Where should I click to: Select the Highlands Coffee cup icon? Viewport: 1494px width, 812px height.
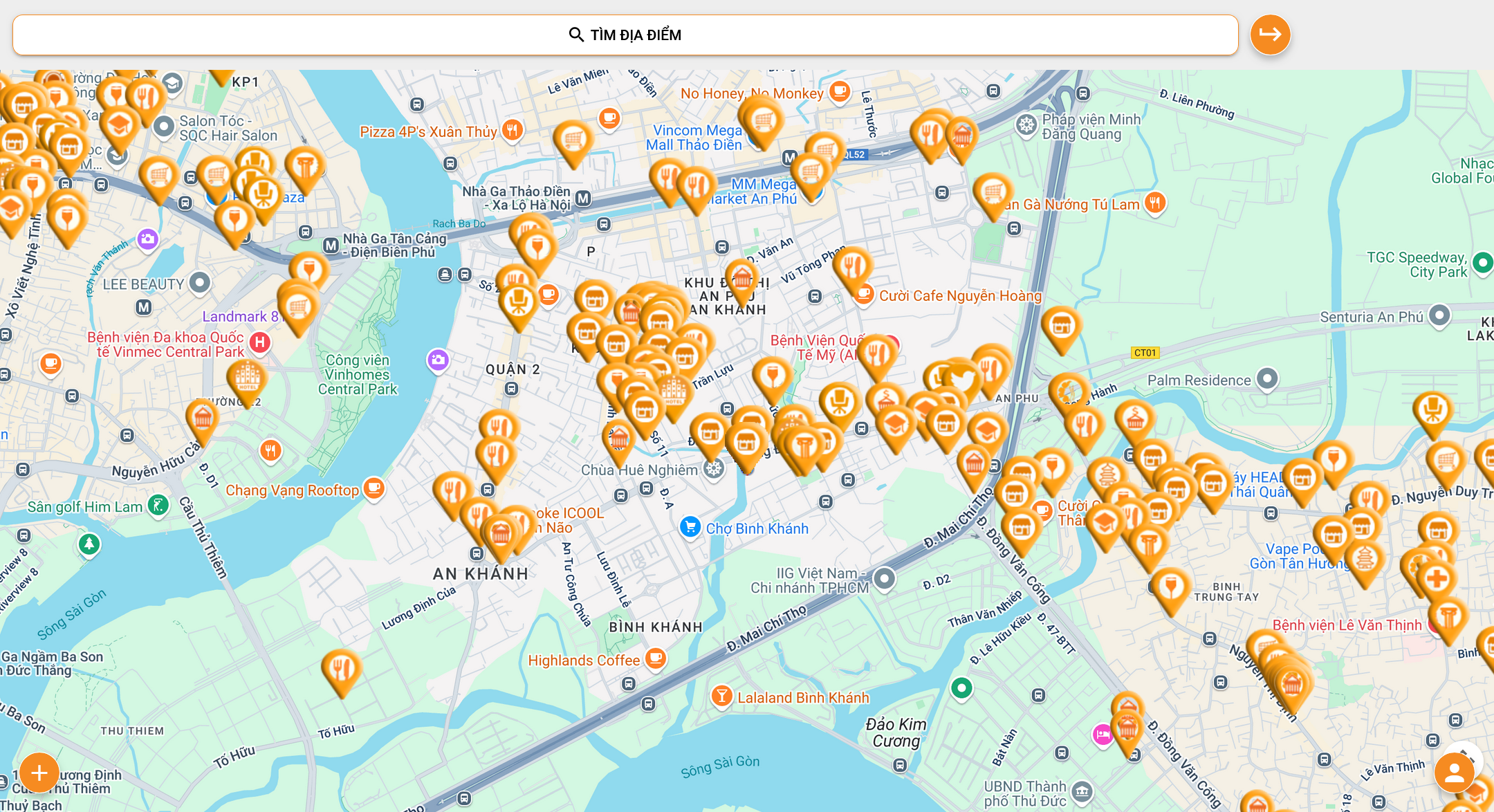point(656,658)
